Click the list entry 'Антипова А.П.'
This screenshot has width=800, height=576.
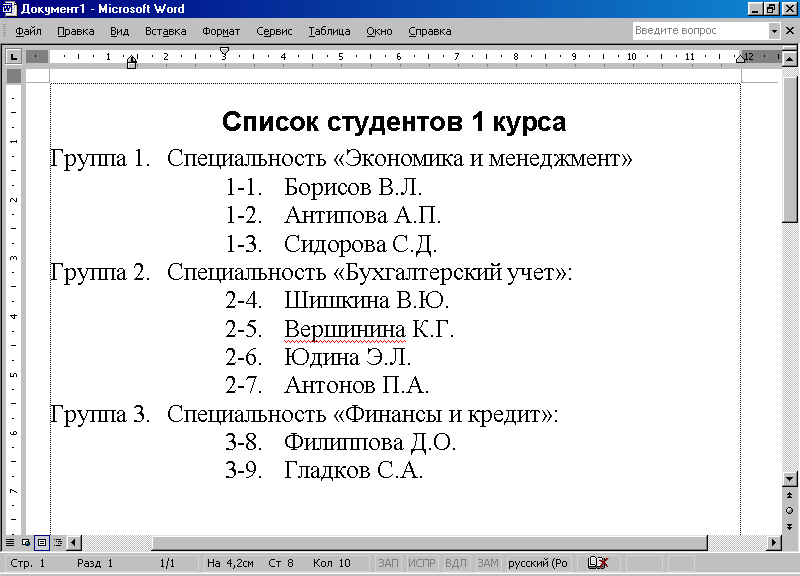[x=362, y=215]
